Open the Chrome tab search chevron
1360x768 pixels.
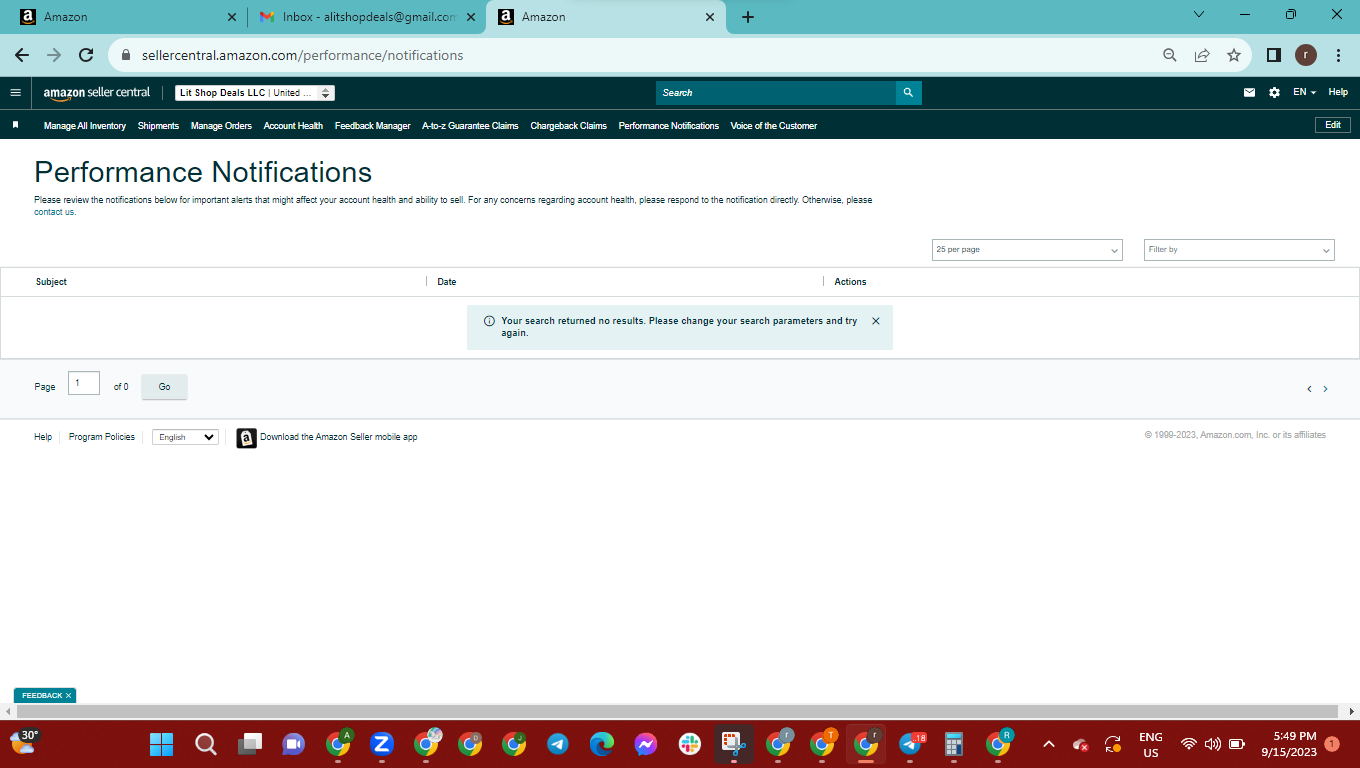[x=1199, y=15]
